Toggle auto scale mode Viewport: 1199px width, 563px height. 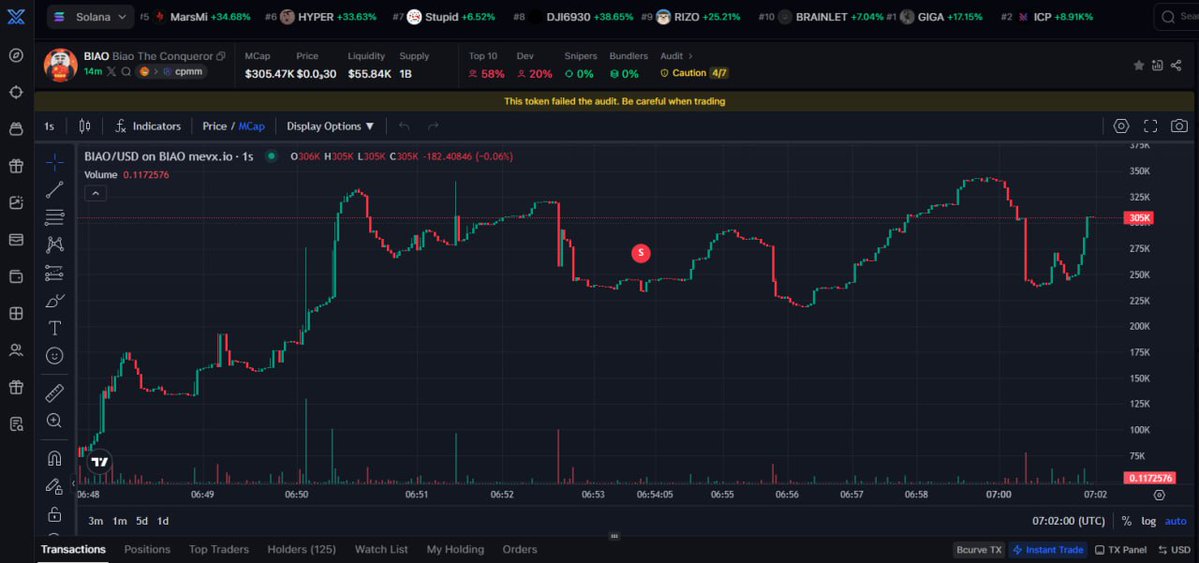click(1175, 521)
